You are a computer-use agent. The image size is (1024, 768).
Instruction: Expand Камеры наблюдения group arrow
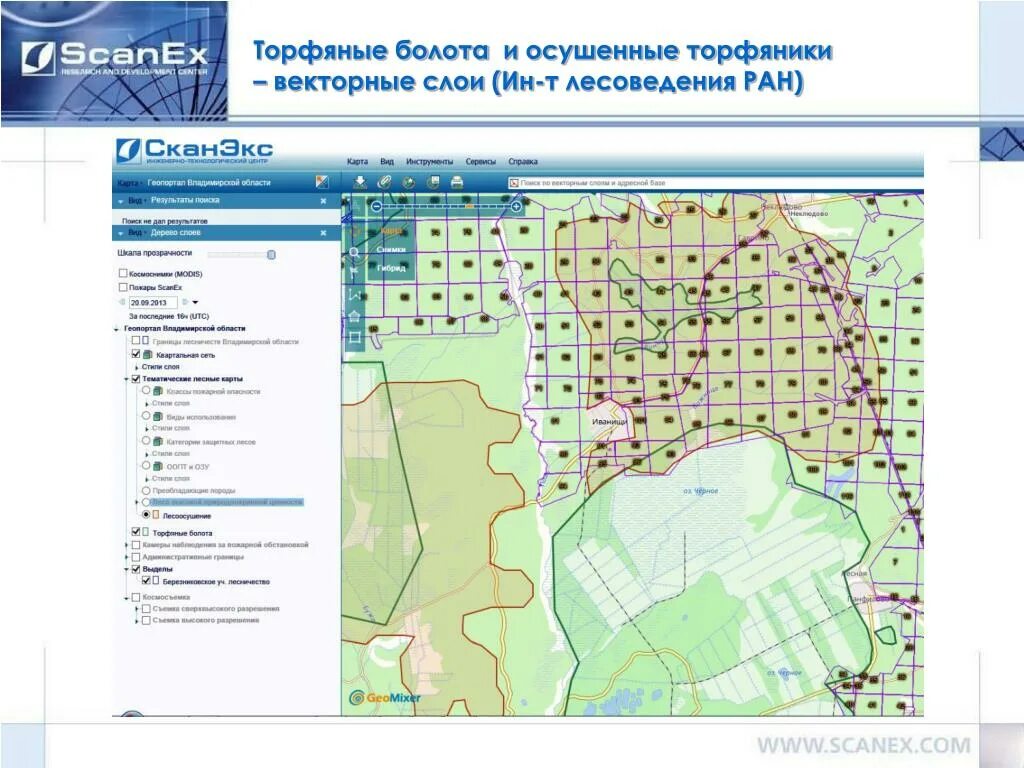pos(127,545)
